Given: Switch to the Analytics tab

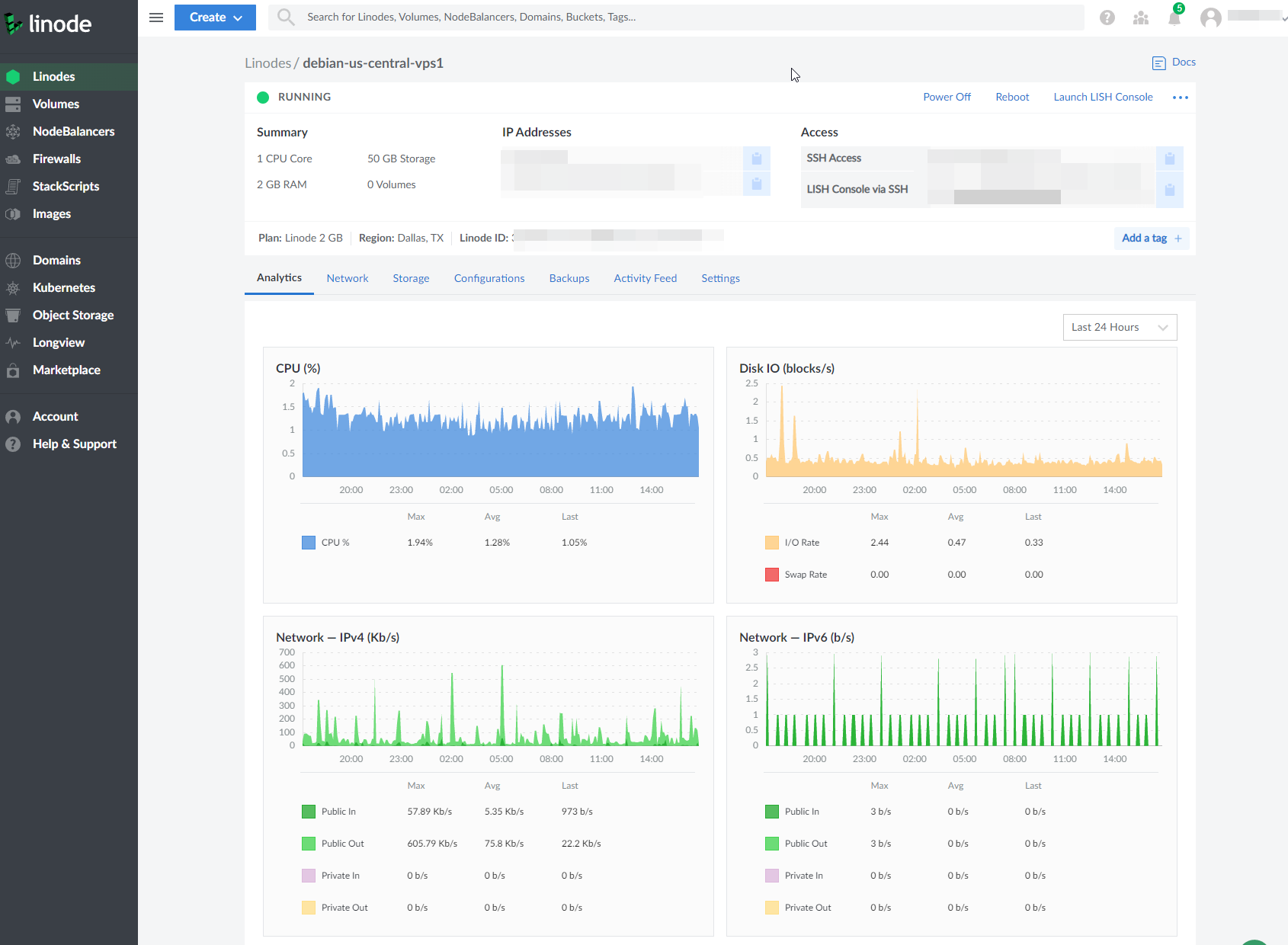Looking at the screenshot, I should point(279,278).
